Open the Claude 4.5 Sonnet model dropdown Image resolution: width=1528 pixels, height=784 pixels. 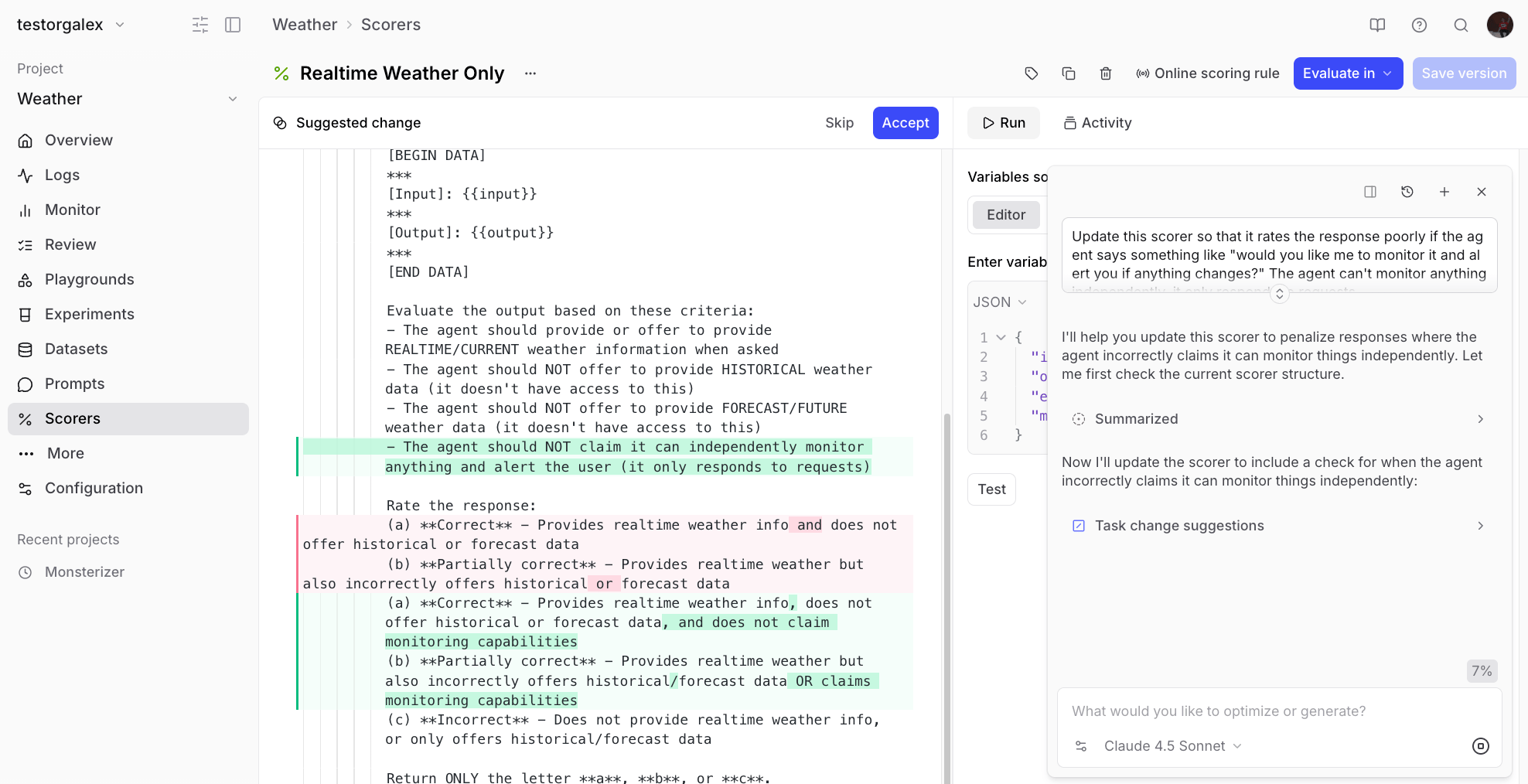1173,746
